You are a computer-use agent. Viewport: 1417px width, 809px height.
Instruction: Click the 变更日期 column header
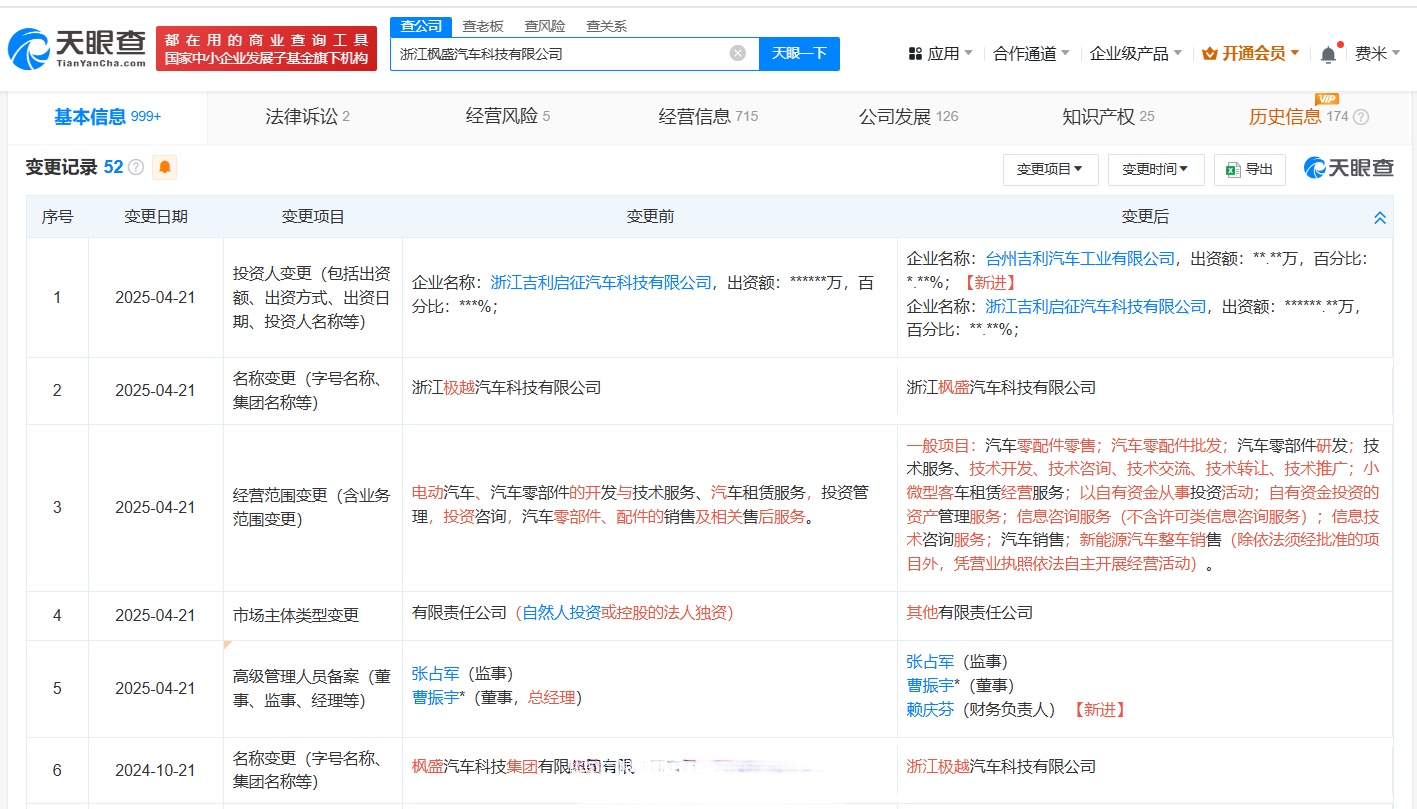(155, 217)
